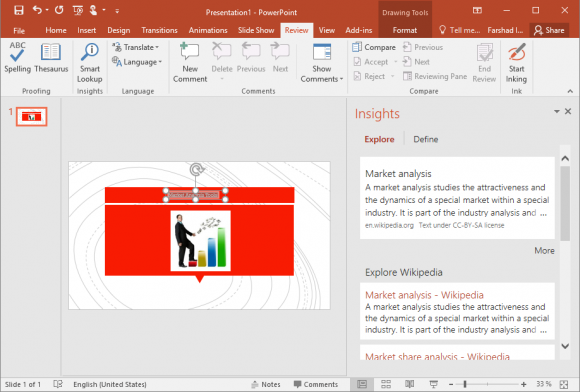Click More under the Market analysis card
This screenshot has height=392, width=580.
pos(544,250)
